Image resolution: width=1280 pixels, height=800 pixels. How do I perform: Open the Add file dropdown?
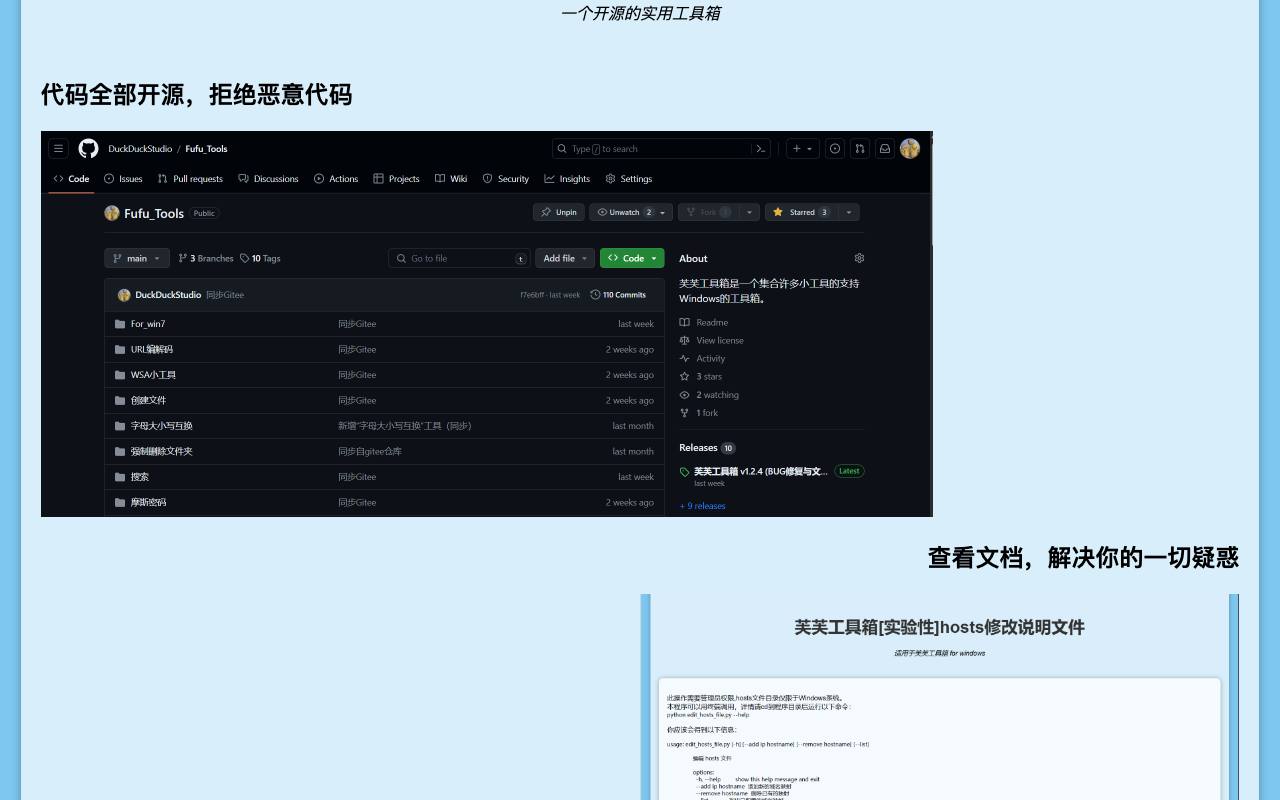[x=565, y=258]
